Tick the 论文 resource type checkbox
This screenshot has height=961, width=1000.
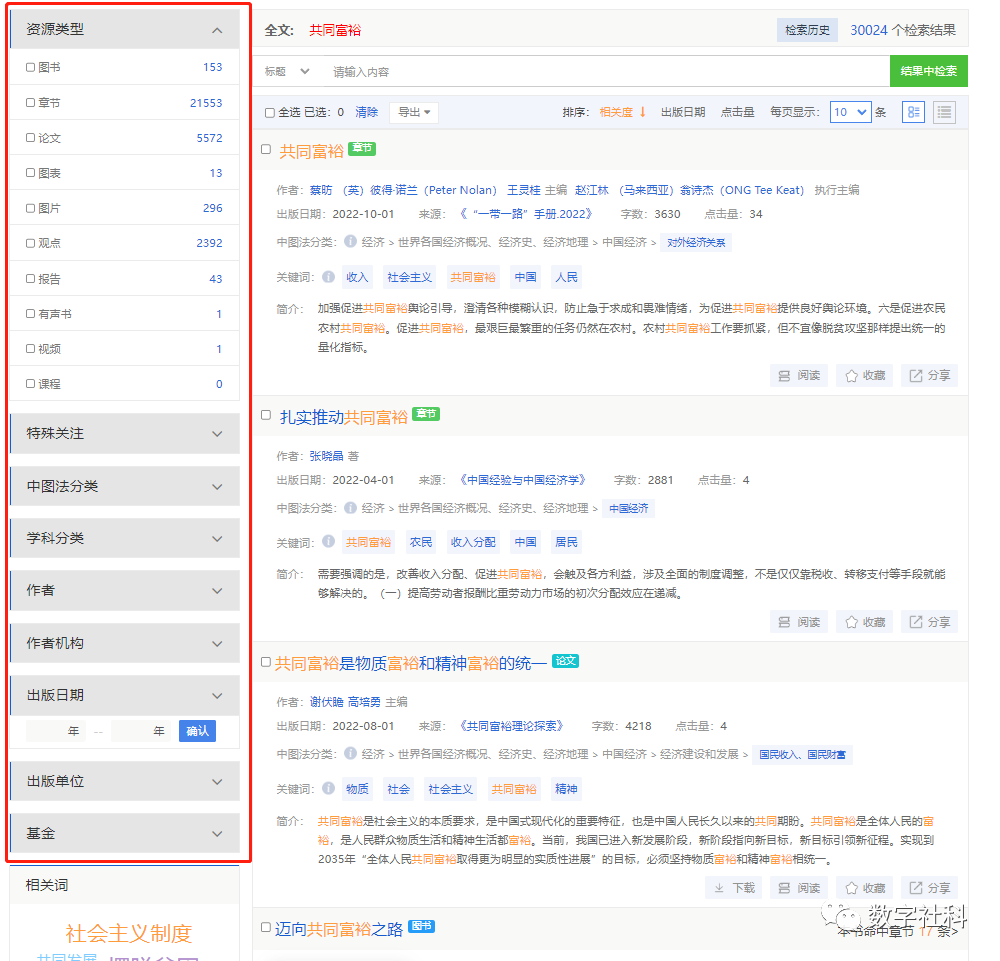pos(31,138)
